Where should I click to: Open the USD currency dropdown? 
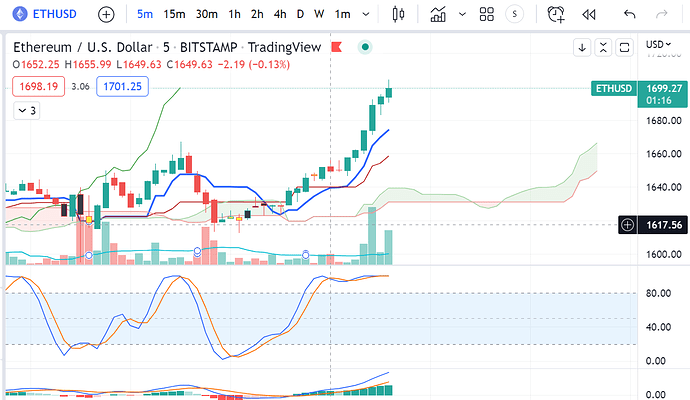(x=658, y=44)
